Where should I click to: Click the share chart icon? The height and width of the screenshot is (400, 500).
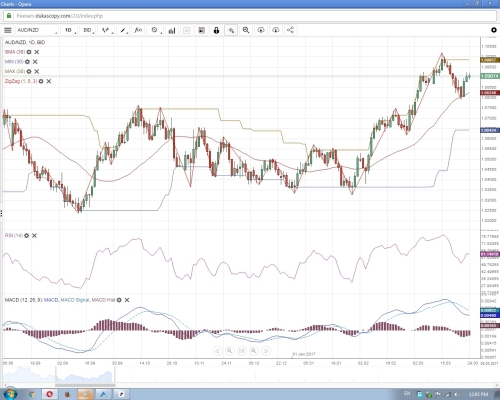[x=290, y=30]
